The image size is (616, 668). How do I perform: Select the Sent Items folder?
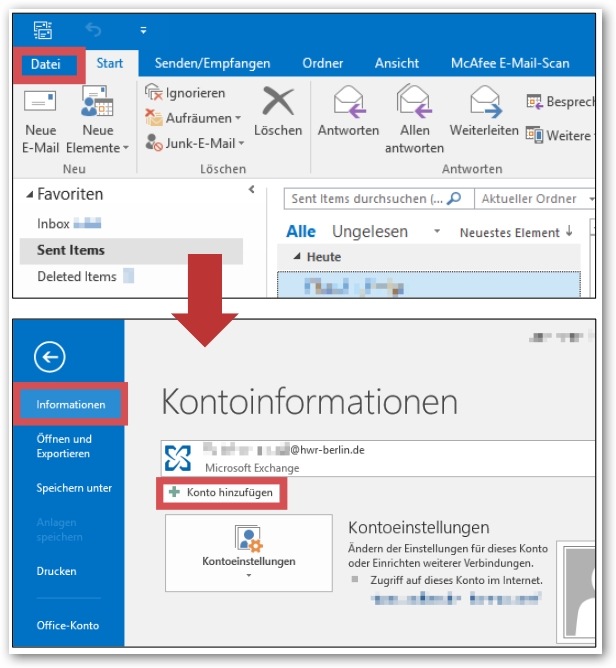pyautogui.click(x=131, y=250)
